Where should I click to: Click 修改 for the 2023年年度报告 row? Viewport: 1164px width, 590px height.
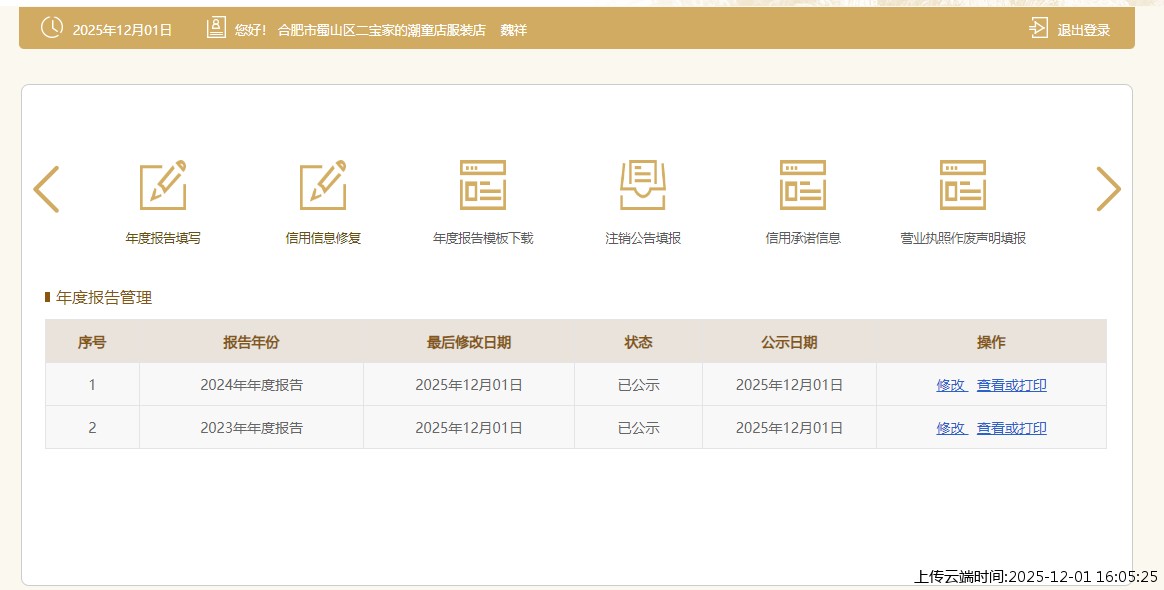(951, 428)
